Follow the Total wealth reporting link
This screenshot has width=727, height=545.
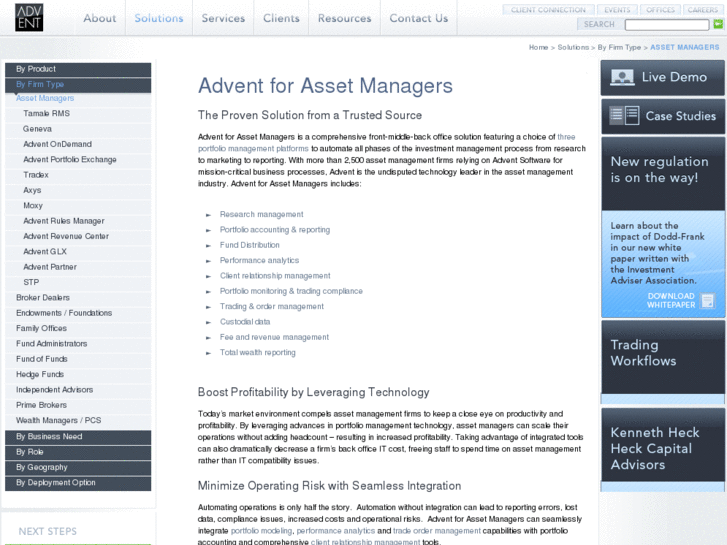pos(257,352)
